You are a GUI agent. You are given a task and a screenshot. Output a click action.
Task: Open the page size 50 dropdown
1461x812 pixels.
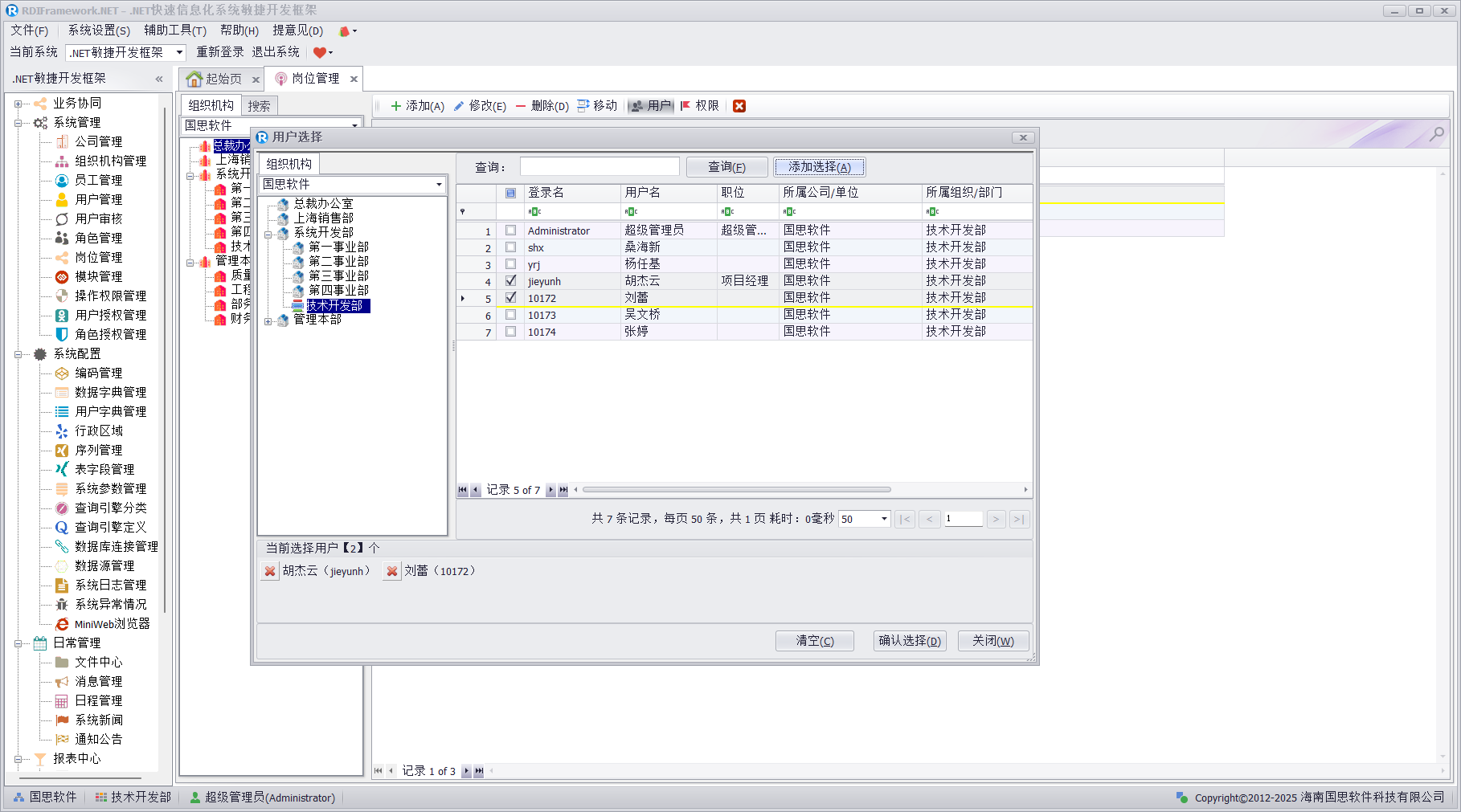pyautogui.click(x=884, y=519)
